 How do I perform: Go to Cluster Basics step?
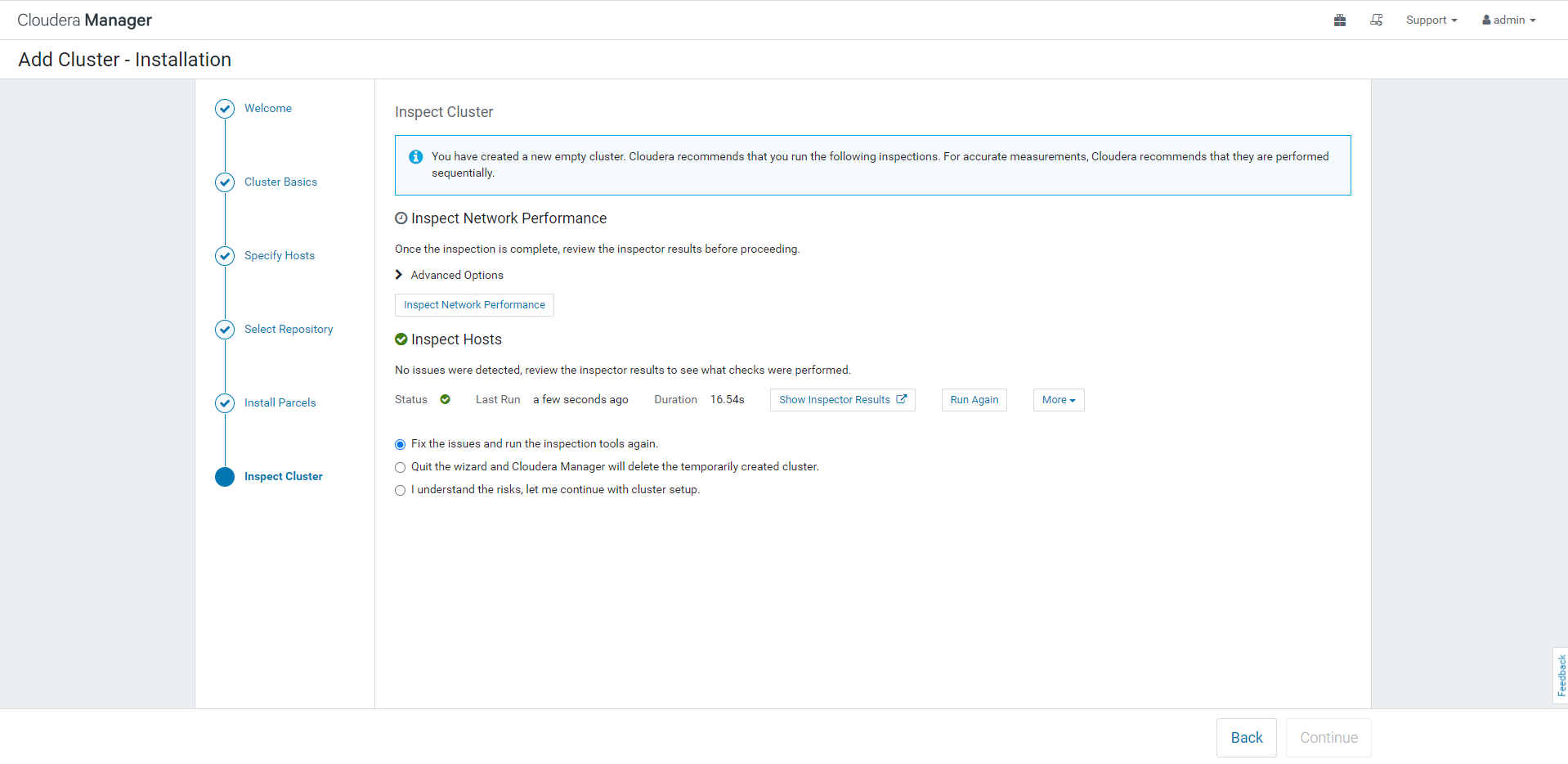280,182
